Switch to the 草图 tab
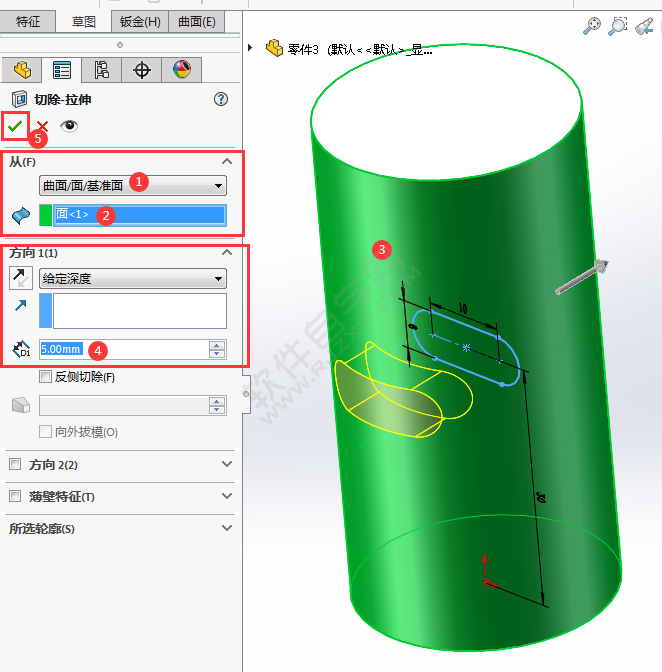 (84, 21)
